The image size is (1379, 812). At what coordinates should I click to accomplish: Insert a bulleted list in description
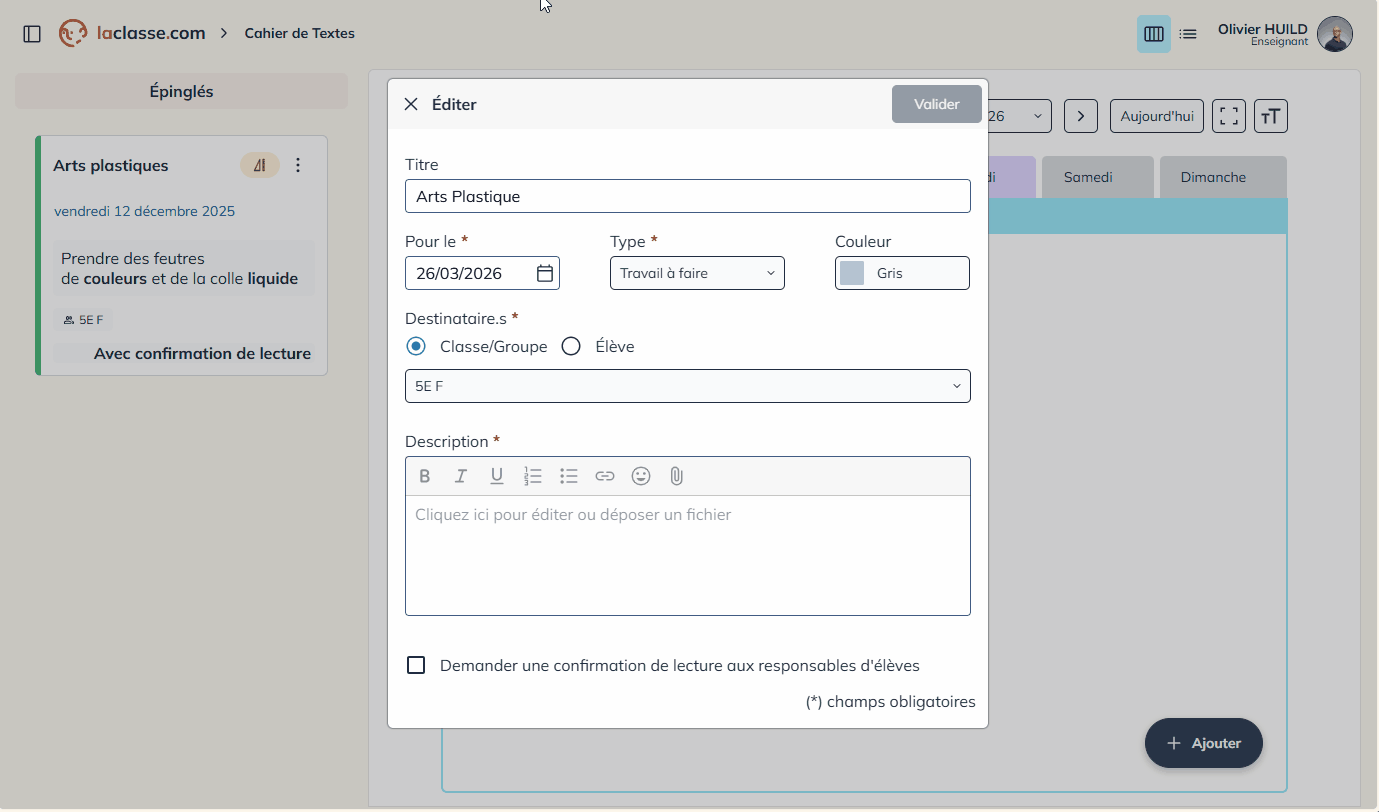(x=569, y=476)
